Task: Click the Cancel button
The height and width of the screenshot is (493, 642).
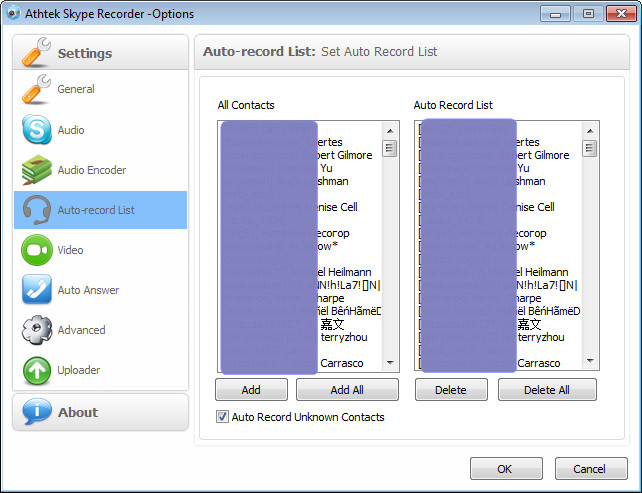Action: (x=591, y=468)
